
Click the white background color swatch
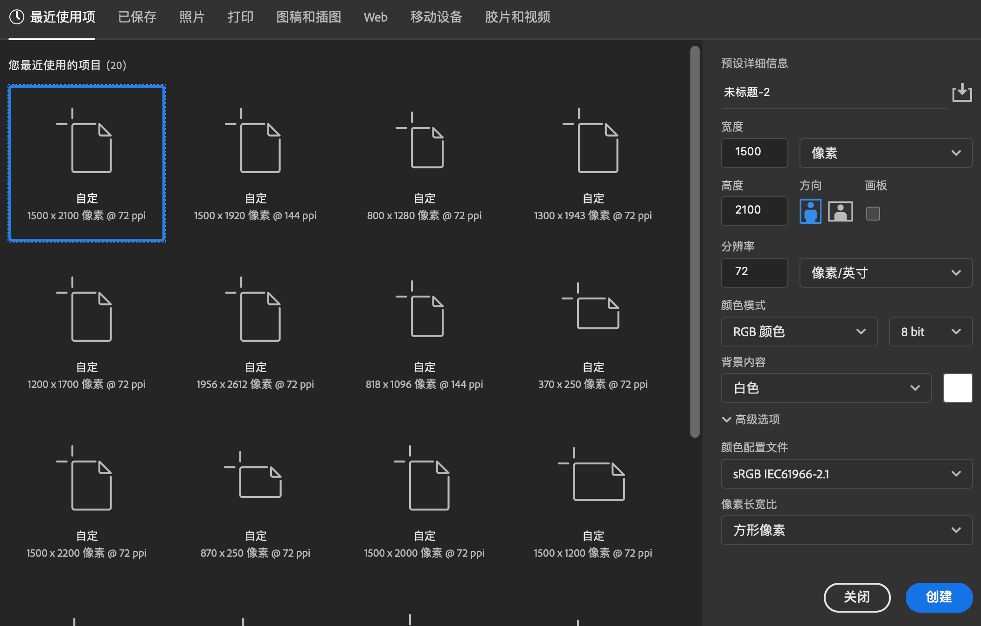coord(958,388)
